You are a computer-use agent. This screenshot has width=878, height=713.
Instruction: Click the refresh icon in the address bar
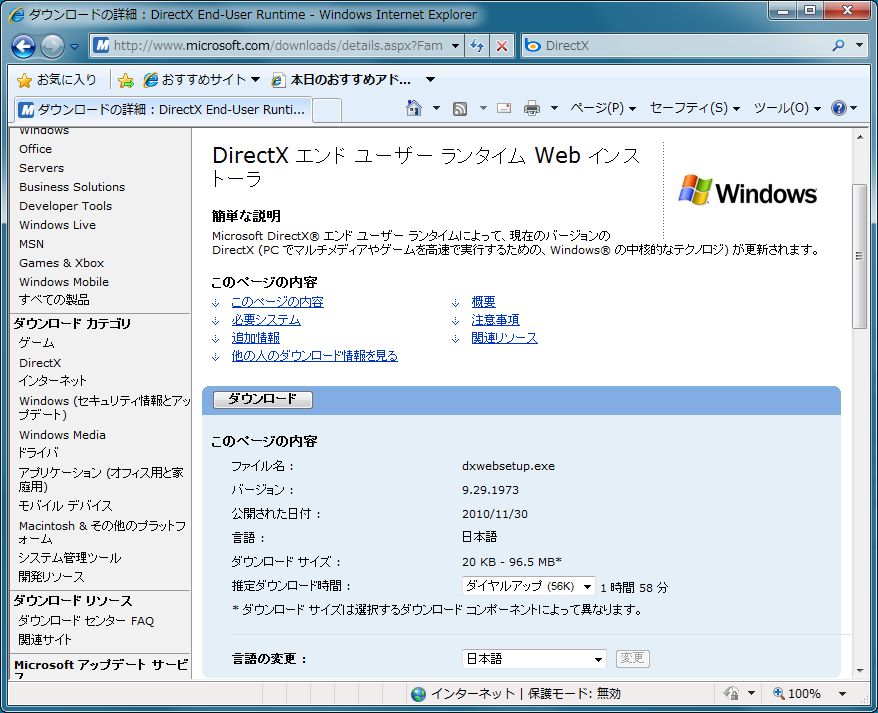tap(477, 46)
